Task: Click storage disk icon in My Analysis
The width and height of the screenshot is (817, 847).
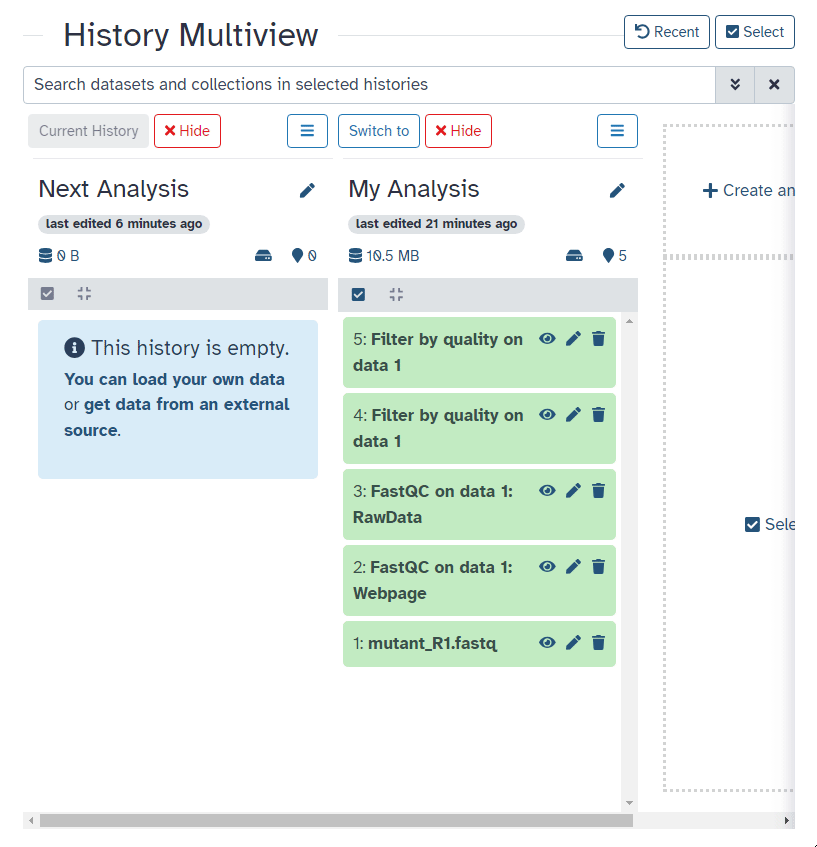Action: coord(574,256)
